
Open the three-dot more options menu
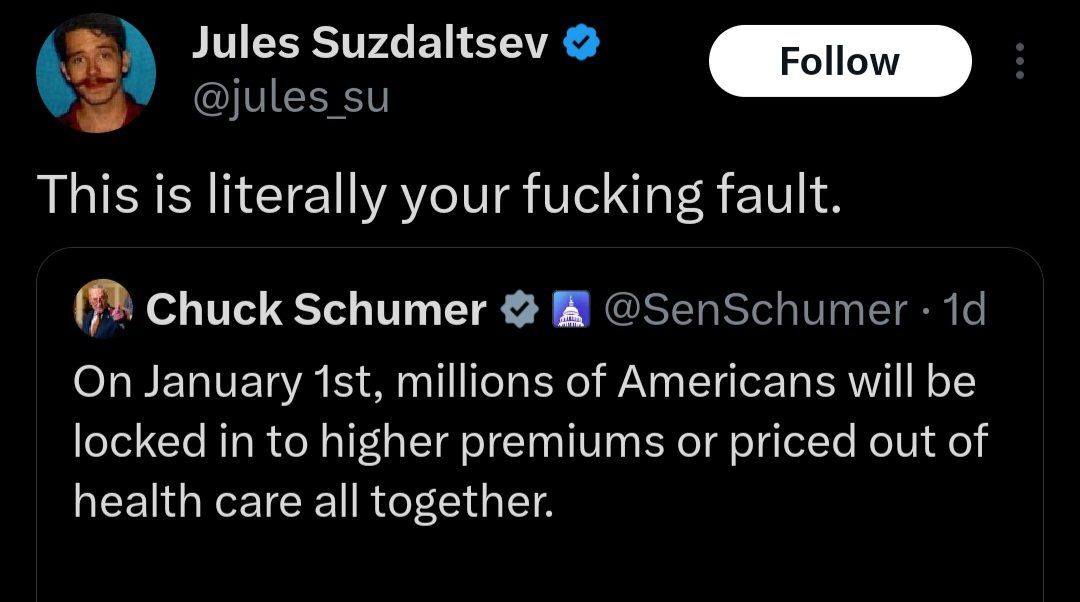click(1020, 62)
